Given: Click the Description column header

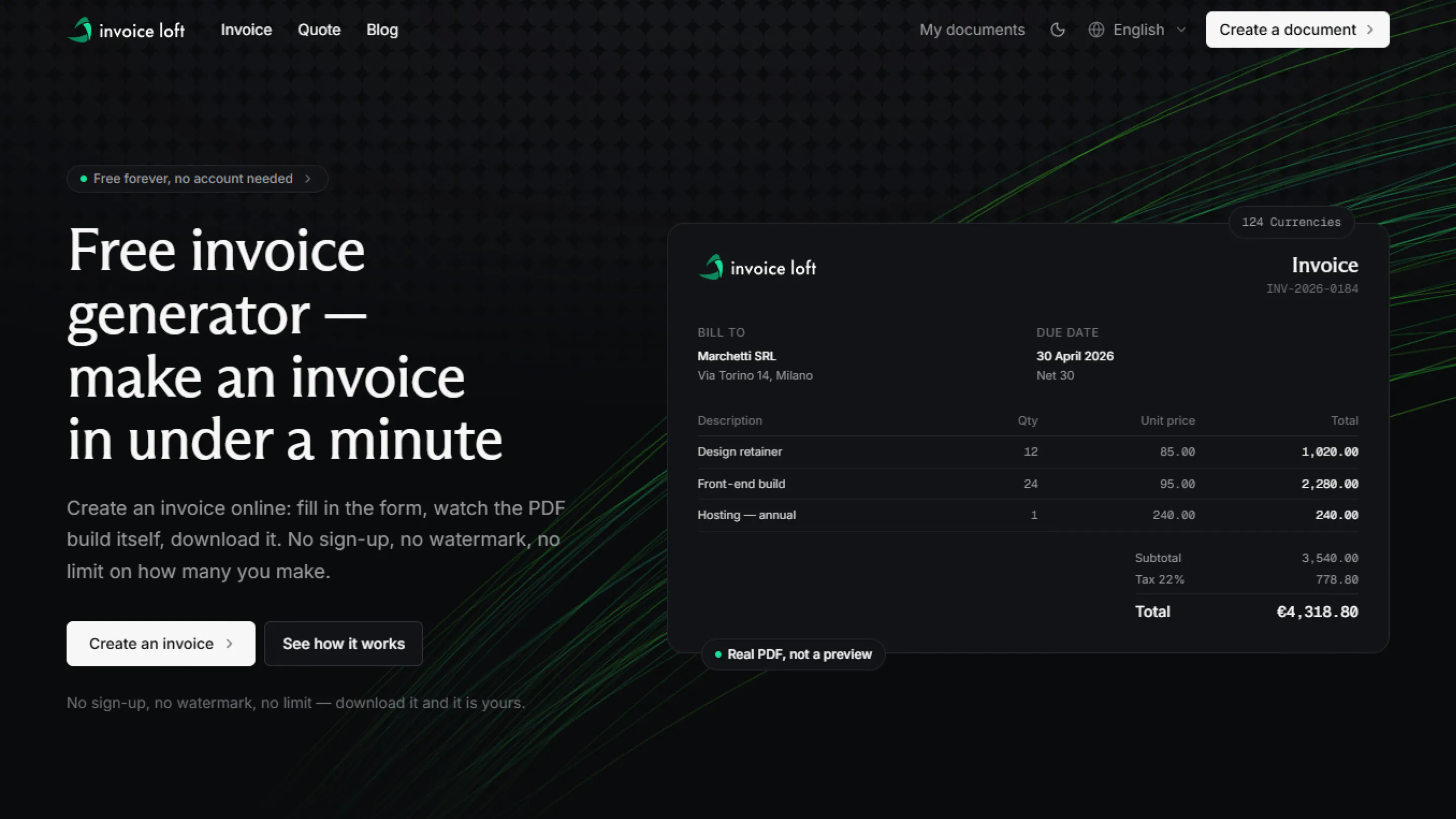Looking at the screenshot, I should (730, 421).
